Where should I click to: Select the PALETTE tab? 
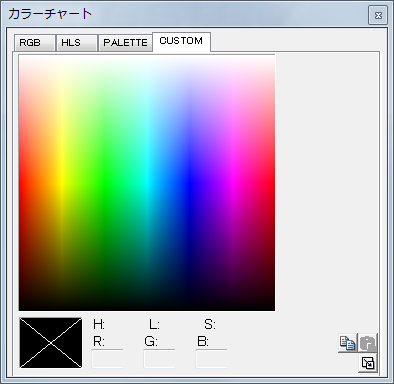point(125,43)
